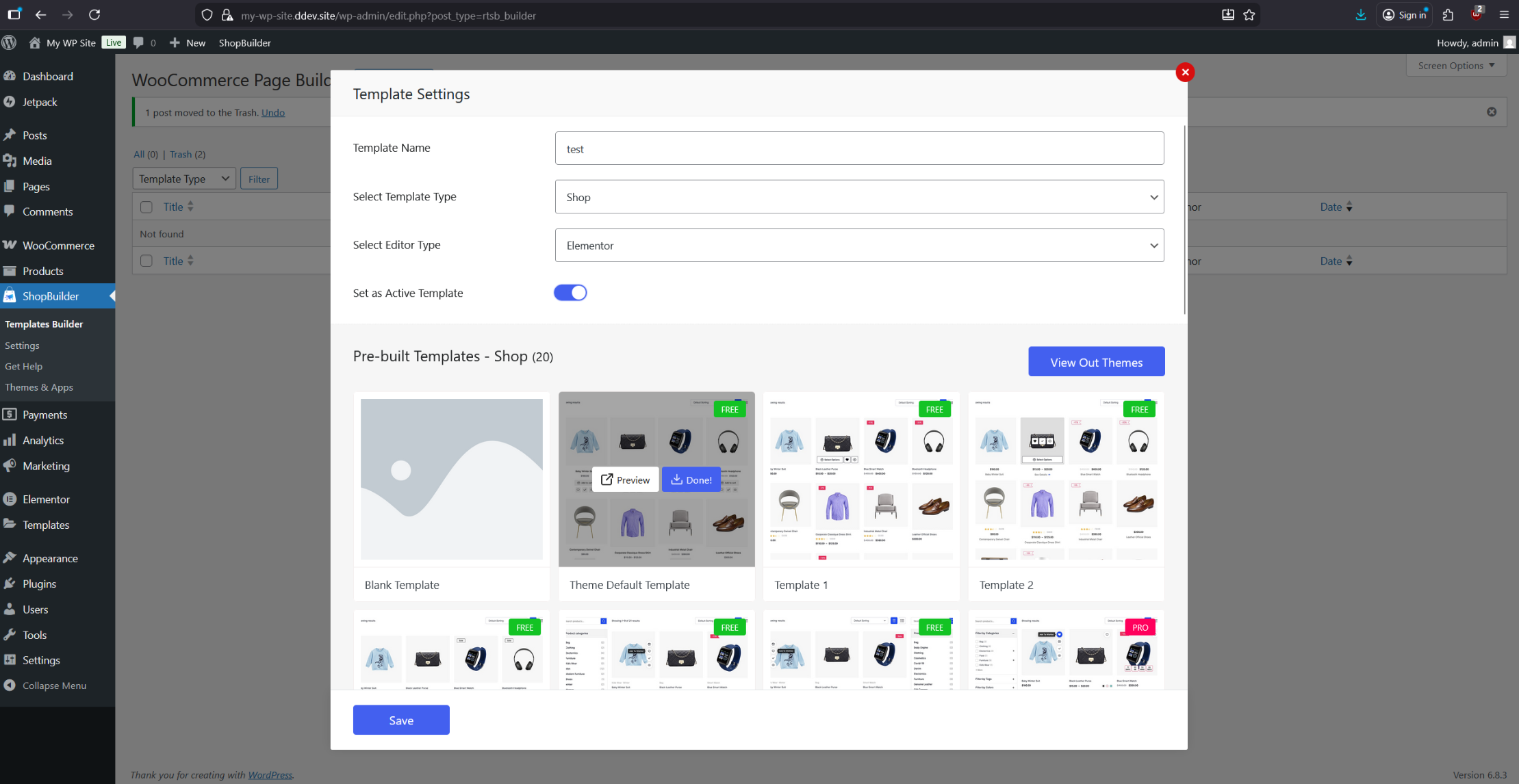Reload the page in browser
Viewport: 1519px width, 784px height.
[x=94, y=15]
